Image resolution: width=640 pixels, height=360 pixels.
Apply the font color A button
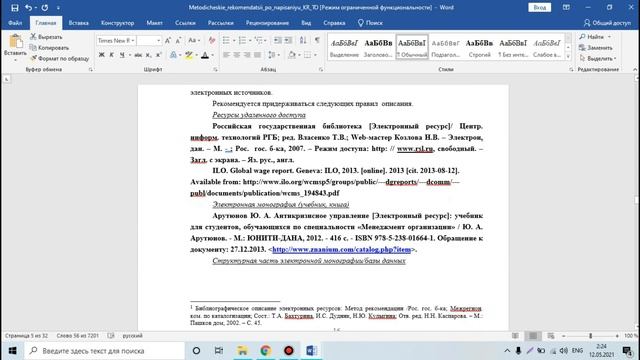pos(205,55)
